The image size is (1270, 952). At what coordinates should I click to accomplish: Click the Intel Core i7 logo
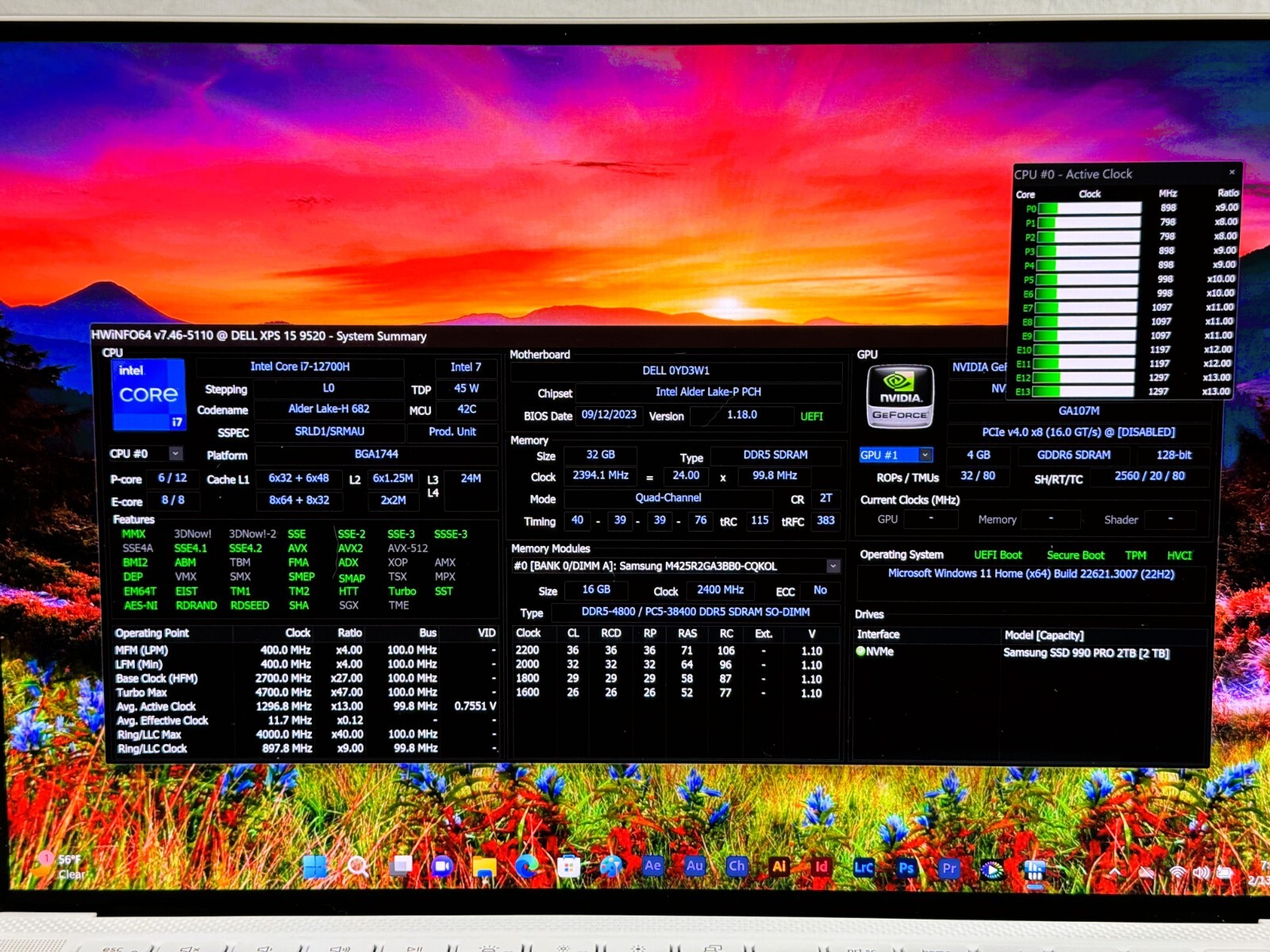148,393
